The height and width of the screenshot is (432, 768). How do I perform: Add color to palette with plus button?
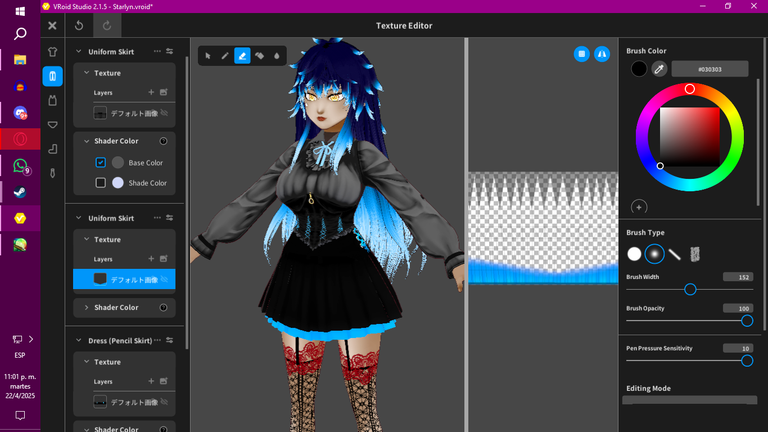click(639, 207)
